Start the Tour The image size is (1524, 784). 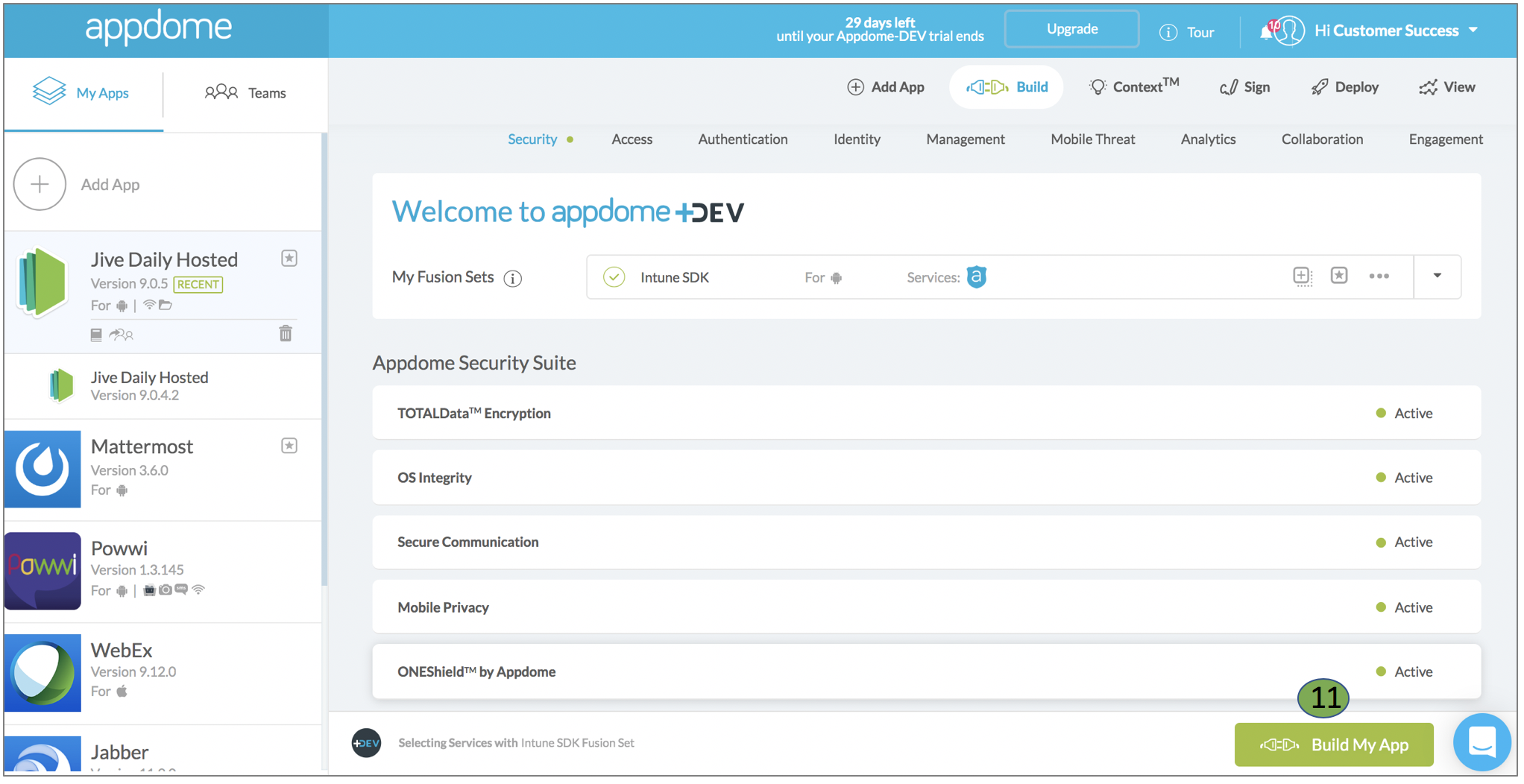click(x=1187, y=32)
